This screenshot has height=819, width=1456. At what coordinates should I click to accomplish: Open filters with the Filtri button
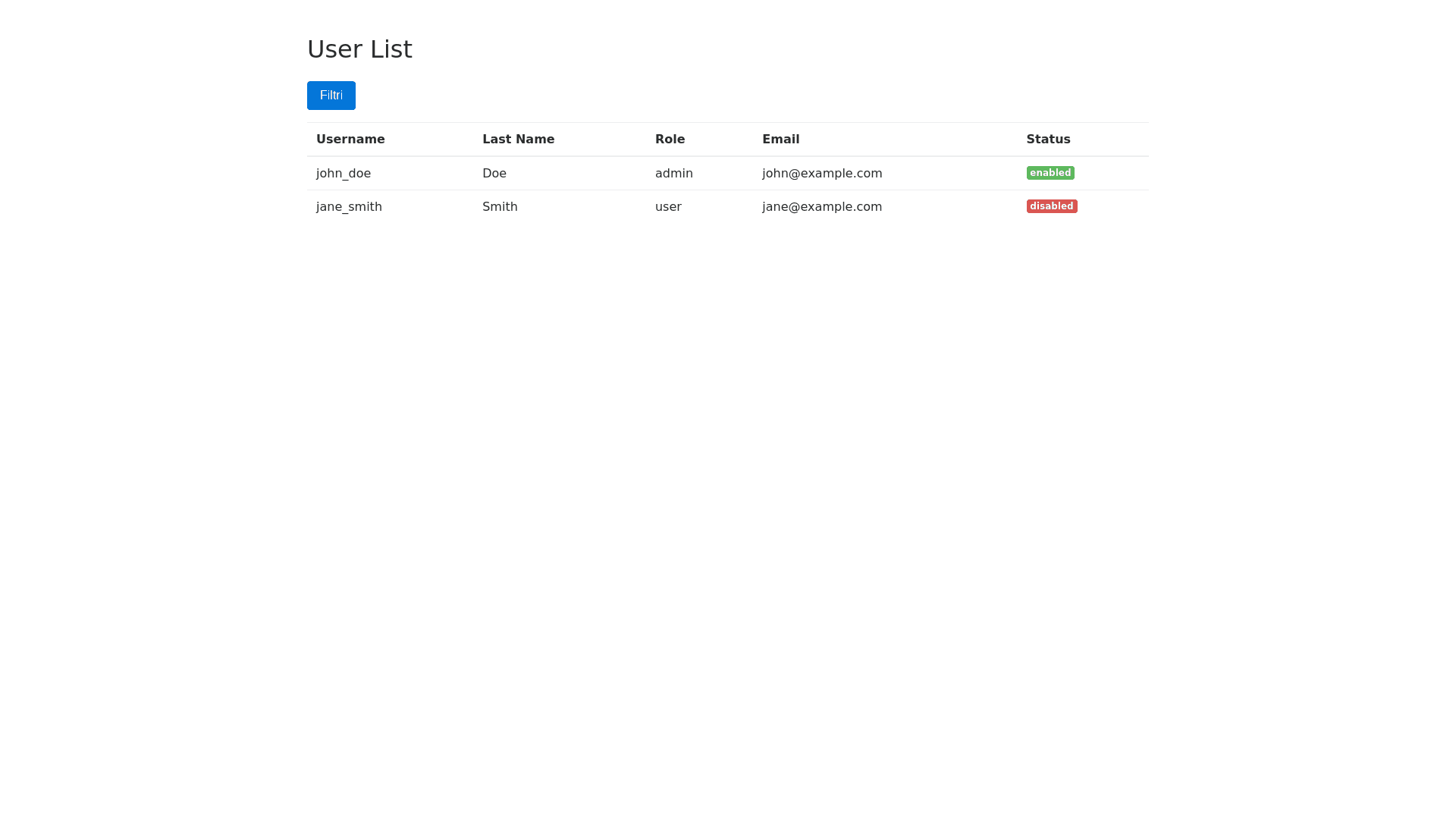(331, 96)
